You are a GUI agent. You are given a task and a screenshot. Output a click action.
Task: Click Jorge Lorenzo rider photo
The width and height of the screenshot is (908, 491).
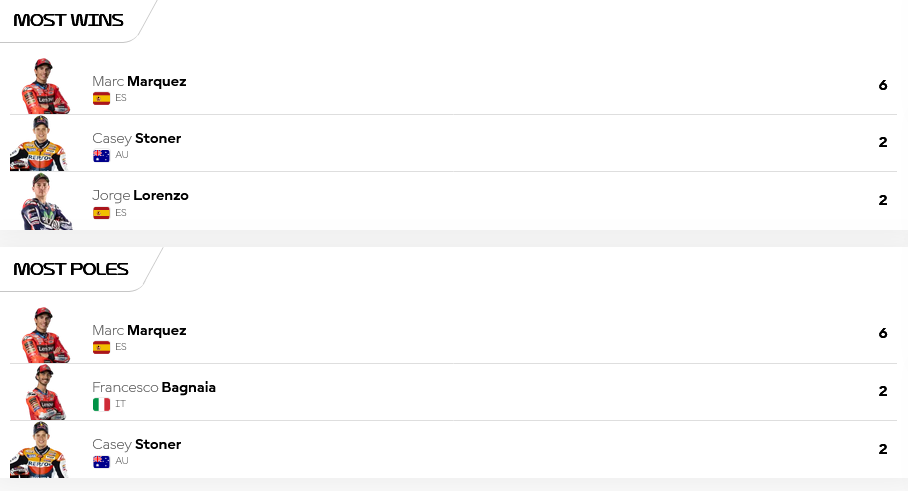[x=46, y=201]
